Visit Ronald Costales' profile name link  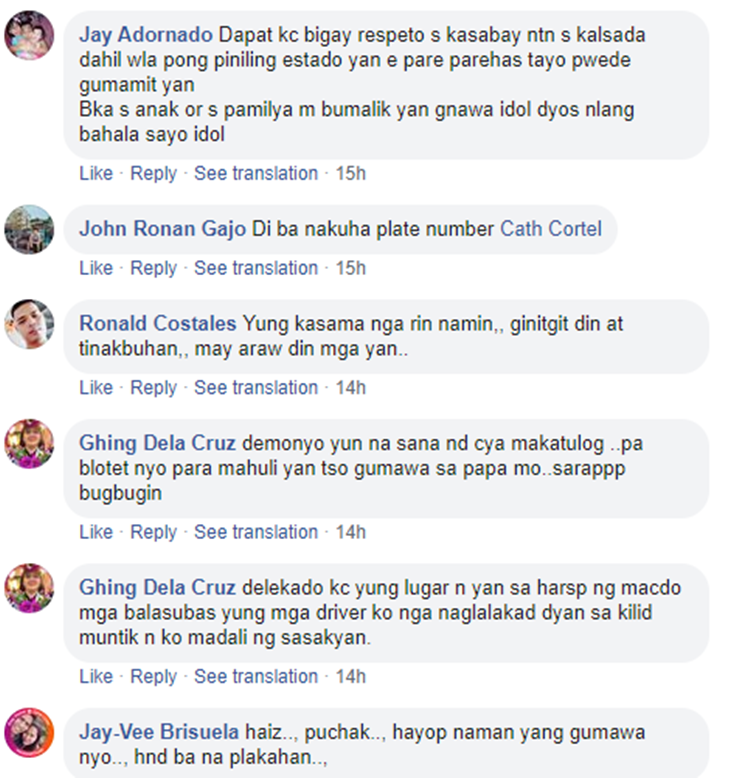click(158, 324)
